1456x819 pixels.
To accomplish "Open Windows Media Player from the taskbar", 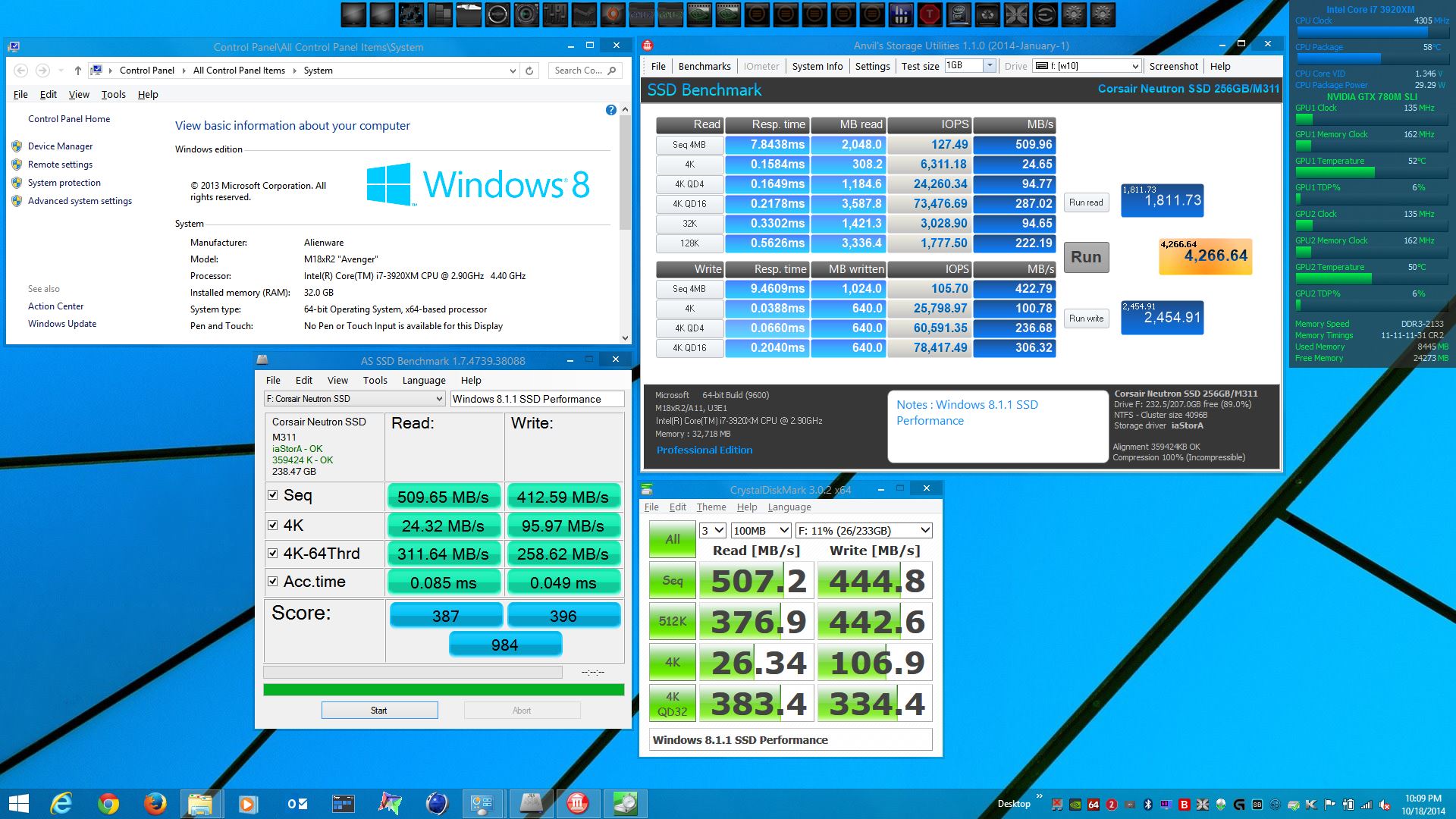I will point(248,803).
